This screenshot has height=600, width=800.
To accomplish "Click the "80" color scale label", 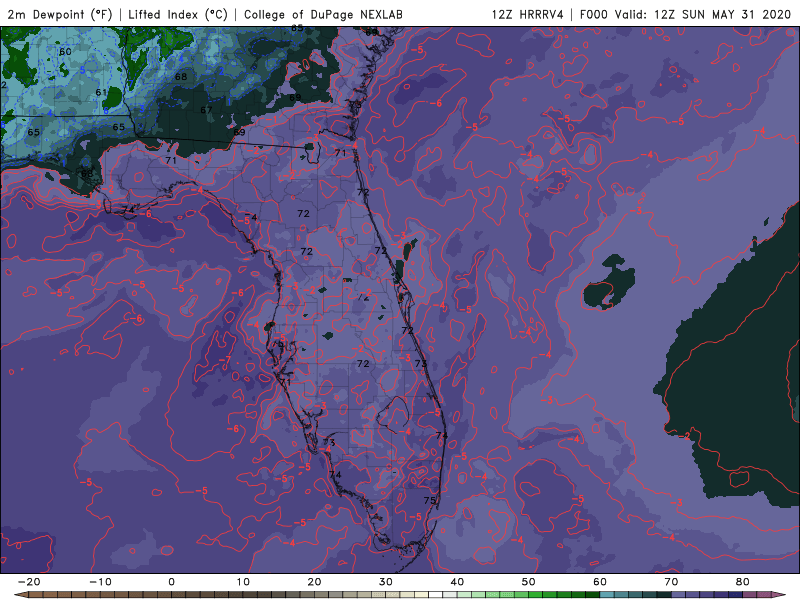I will pyautogui.click(x=743, y=582).
